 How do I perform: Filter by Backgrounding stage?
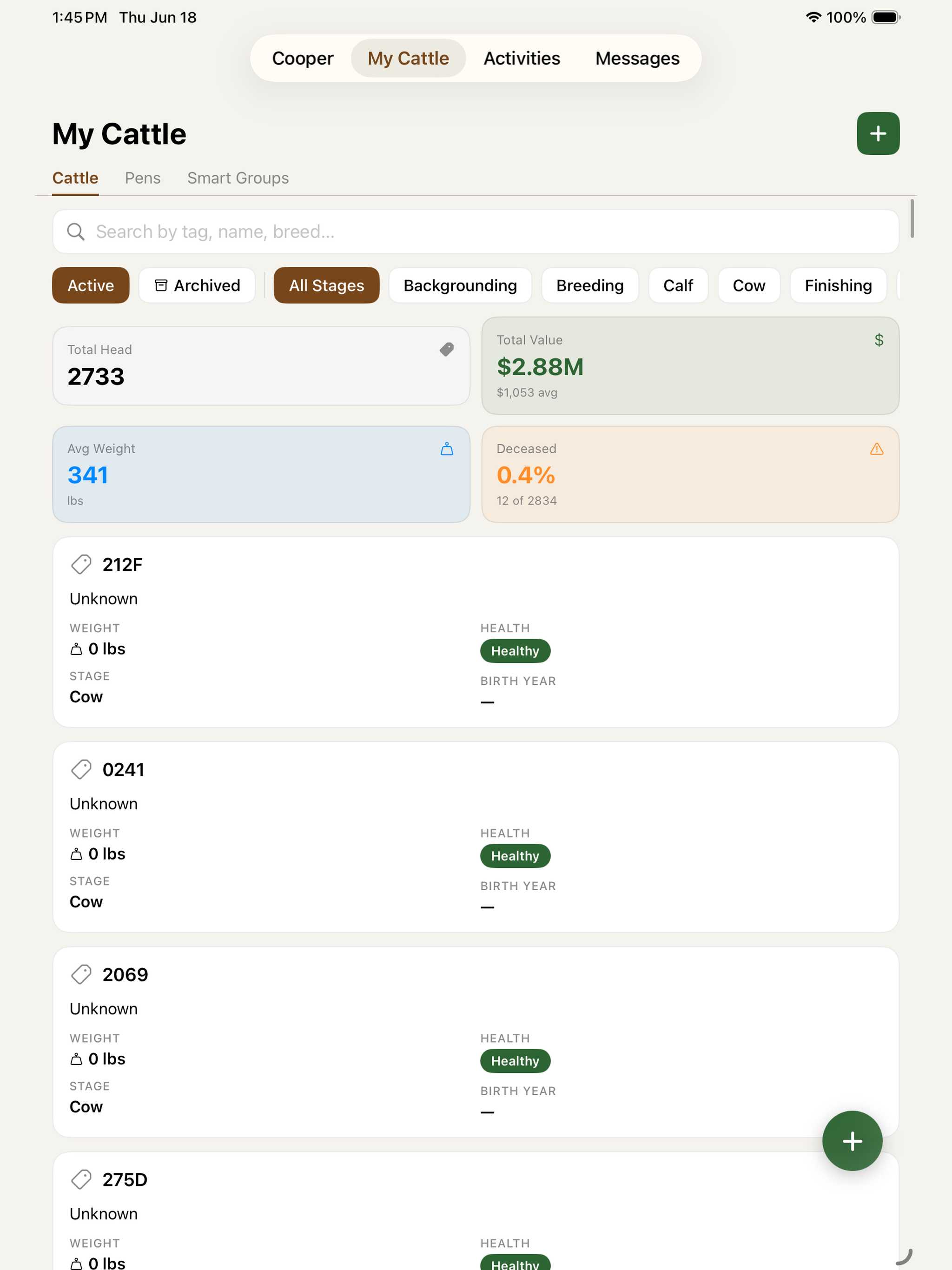[x=460, y=285]
